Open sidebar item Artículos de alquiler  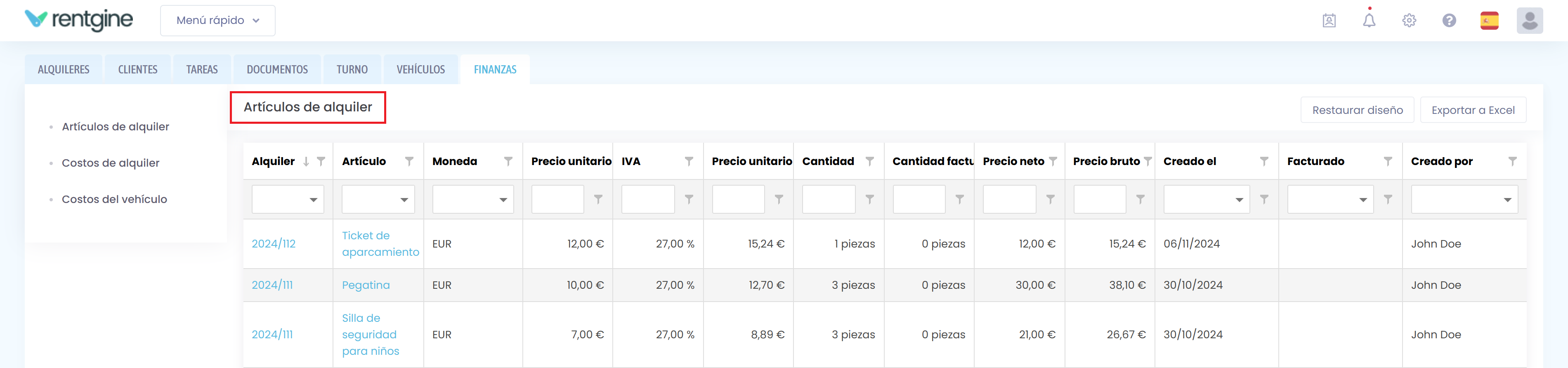pos(116,127)
